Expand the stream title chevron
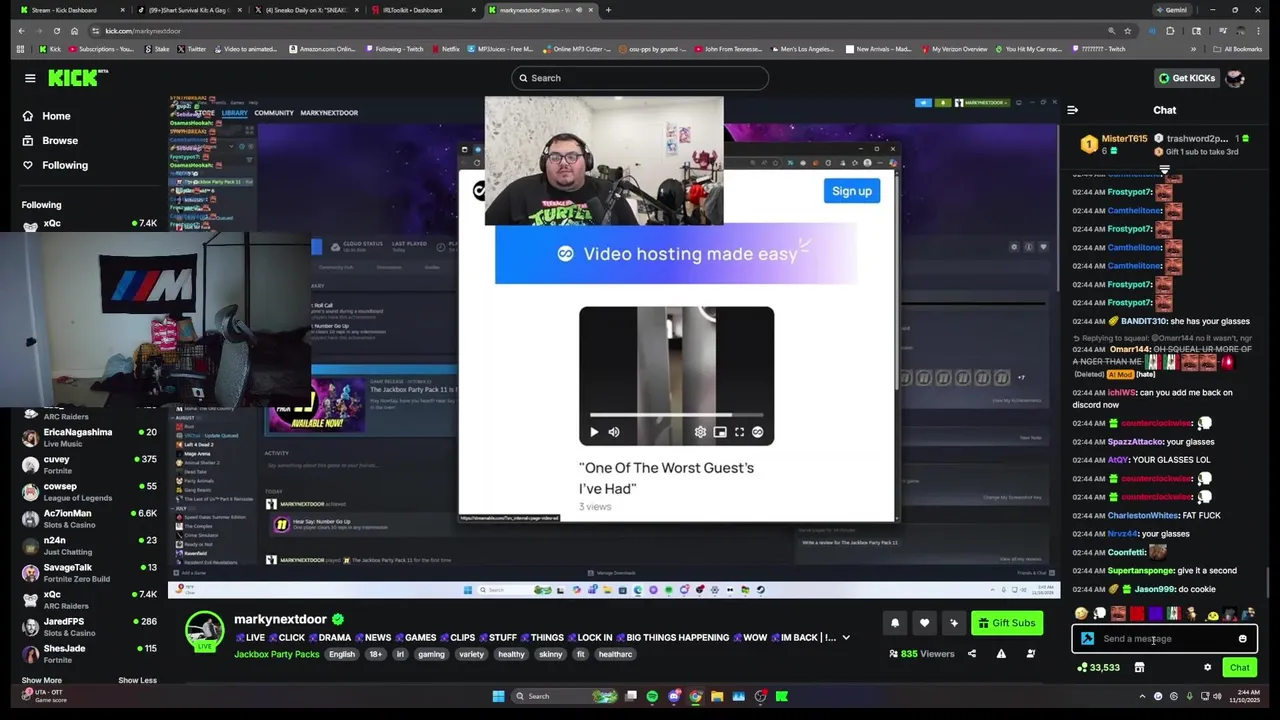This screenshot has width=1280, height=720. [846, 637]
